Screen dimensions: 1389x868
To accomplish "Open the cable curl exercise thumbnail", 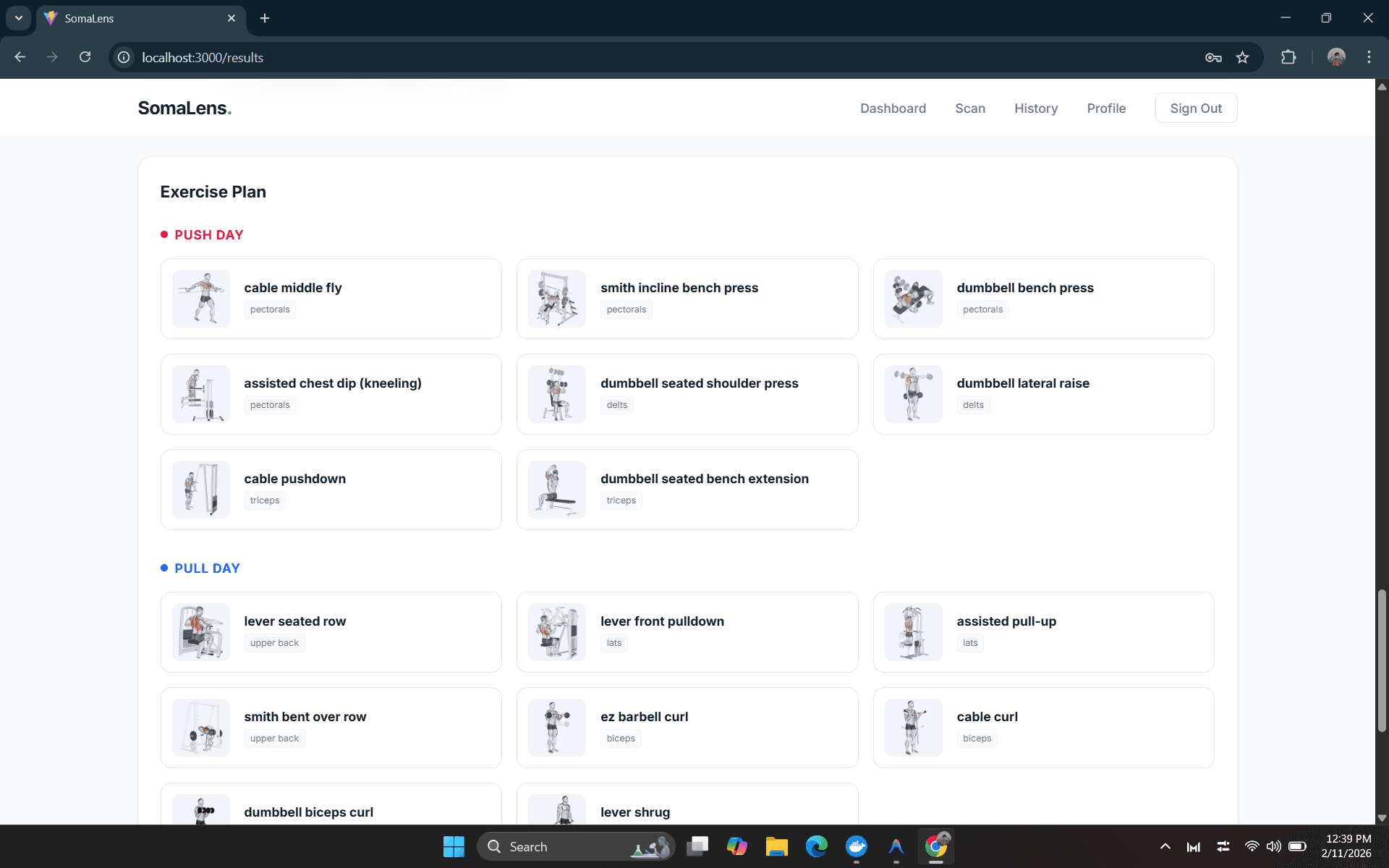I will 914,728.
